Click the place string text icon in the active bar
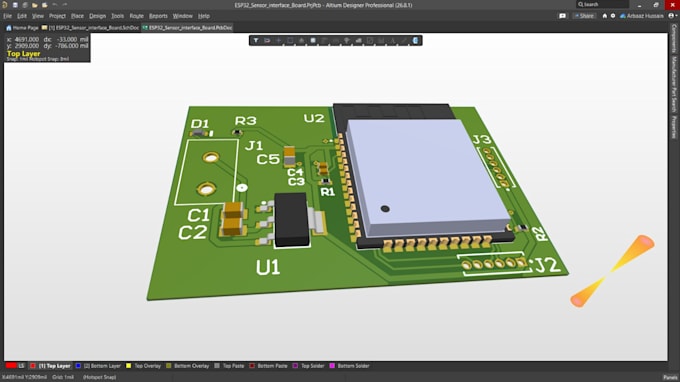680x382 pixels. click(x=392, y=40)
